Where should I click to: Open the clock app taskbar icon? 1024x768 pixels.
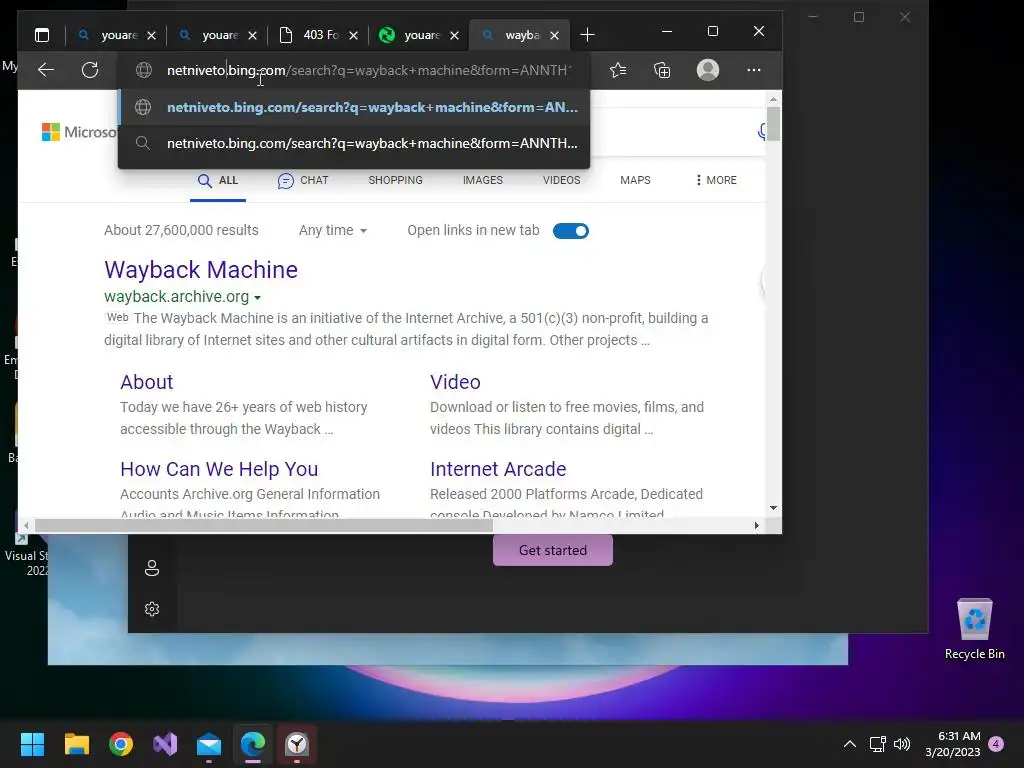(297, 744)
